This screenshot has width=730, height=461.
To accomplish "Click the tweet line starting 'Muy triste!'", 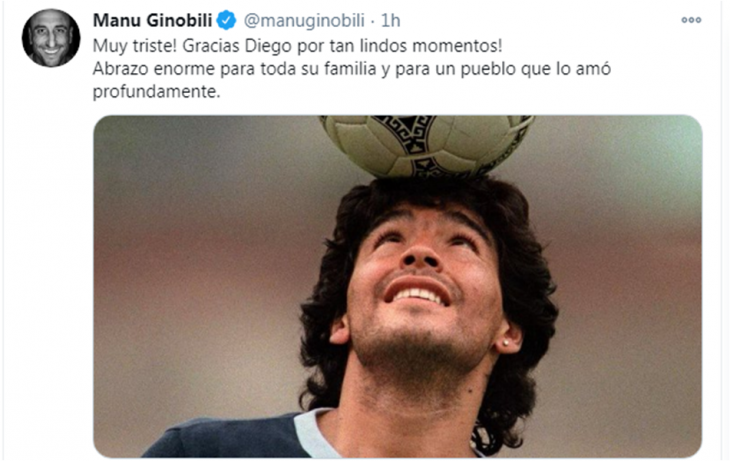I will (x=297, y=46).
